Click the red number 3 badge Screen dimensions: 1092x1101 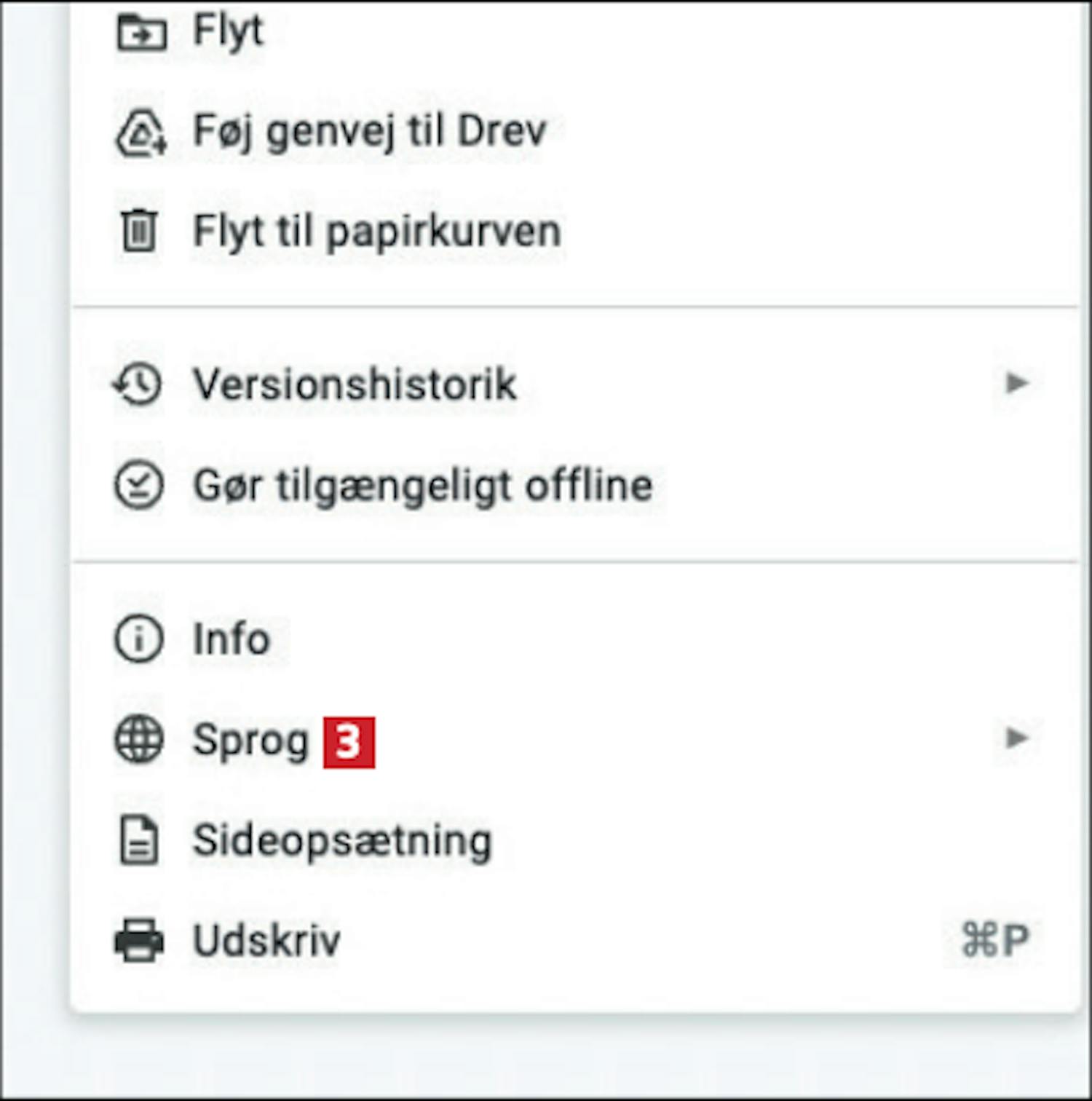coord(349,742)
